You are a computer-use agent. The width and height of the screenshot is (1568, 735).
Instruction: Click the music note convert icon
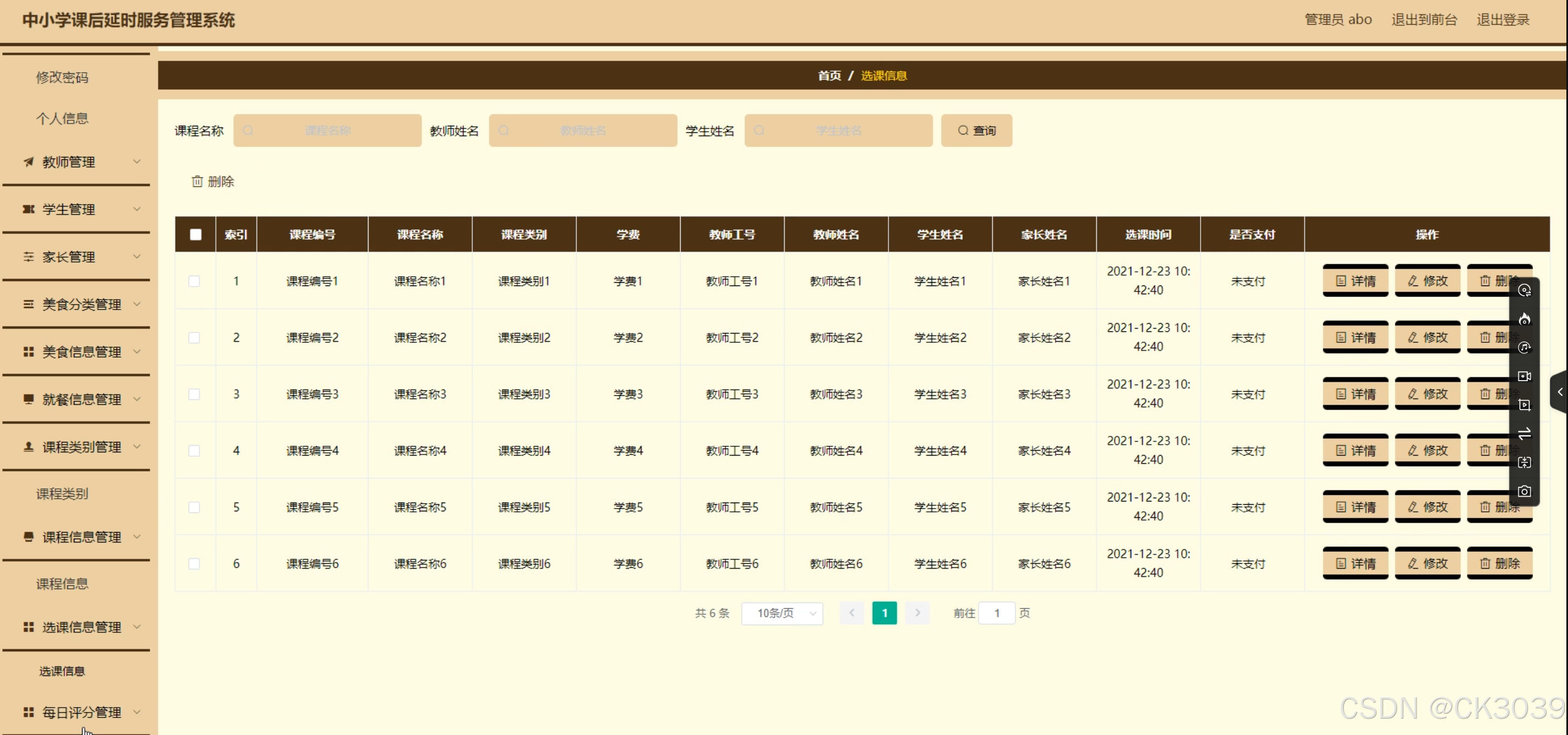click(x=1524, y=348)
